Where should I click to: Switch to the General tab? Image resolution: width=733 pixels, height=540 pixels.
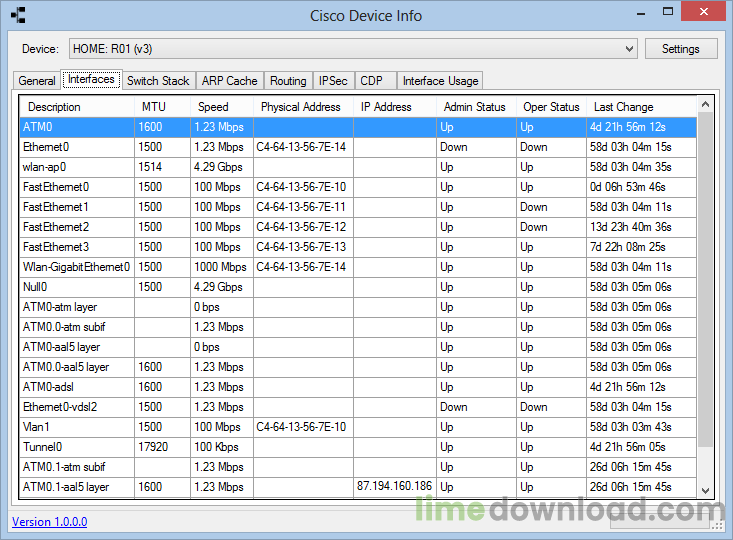(37, 81)
